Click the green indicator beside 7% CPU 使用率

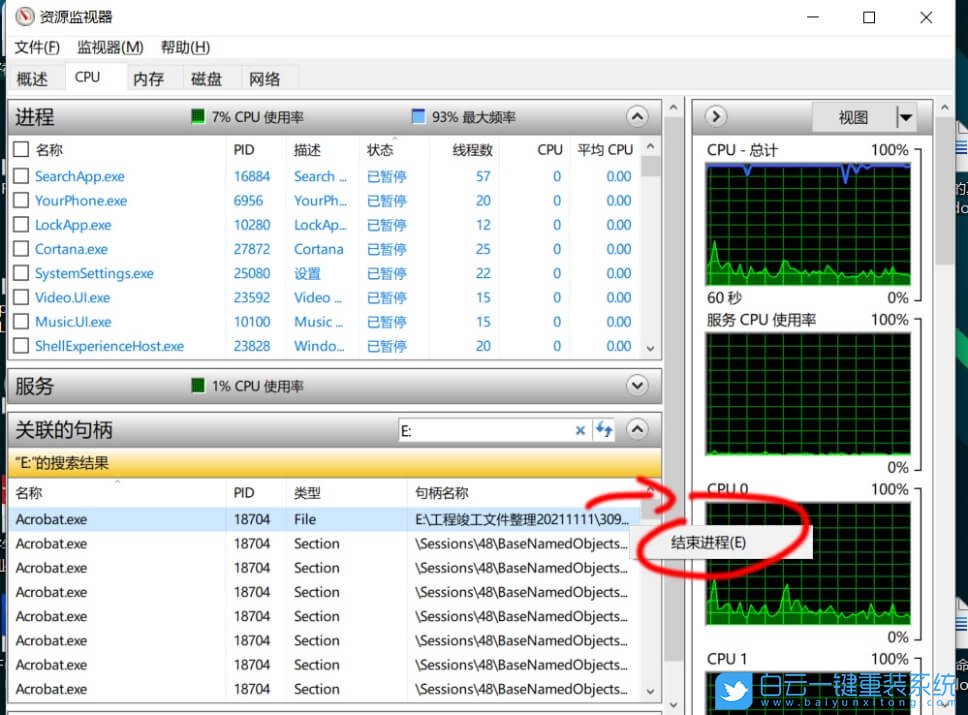click(x=197, y=117)
